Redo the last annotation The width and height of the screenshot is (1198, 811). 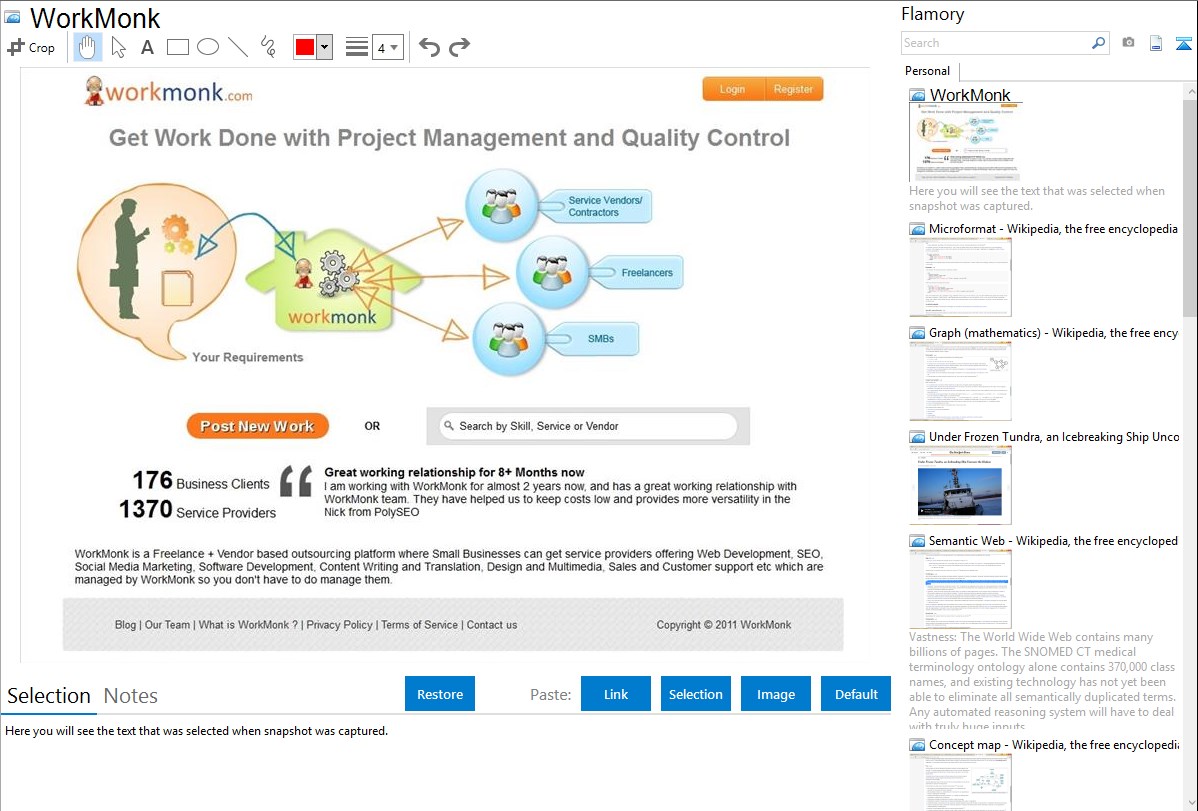[x=459, y=47]
